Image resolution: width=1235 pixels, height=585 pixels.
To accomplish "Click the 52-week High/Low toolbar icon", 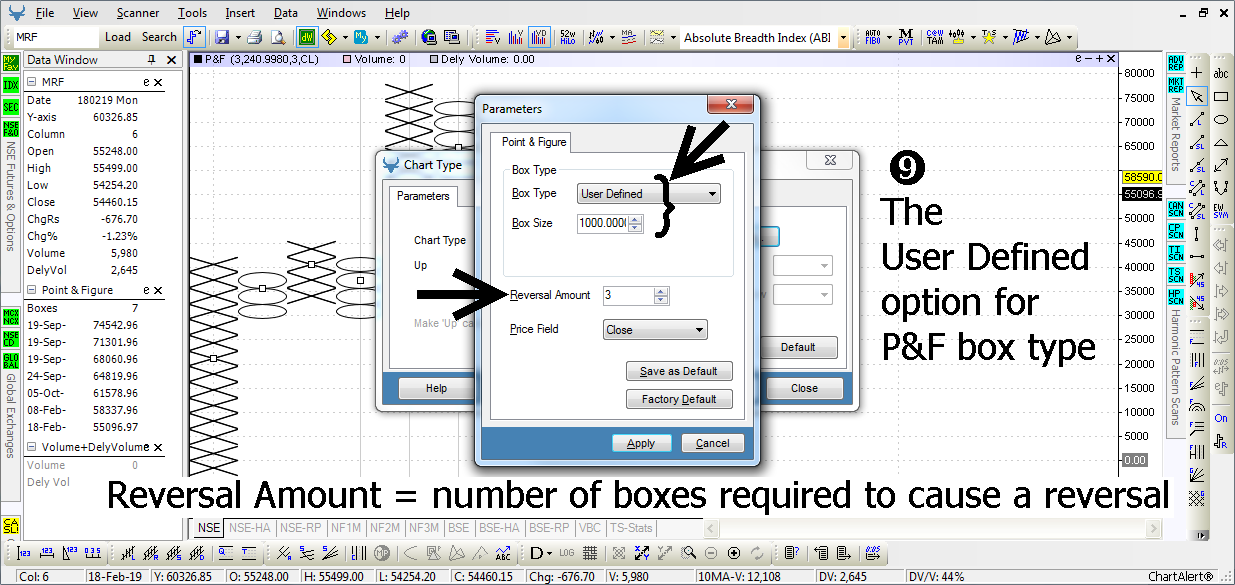I will pyautogui.click(x=568, y=37).
